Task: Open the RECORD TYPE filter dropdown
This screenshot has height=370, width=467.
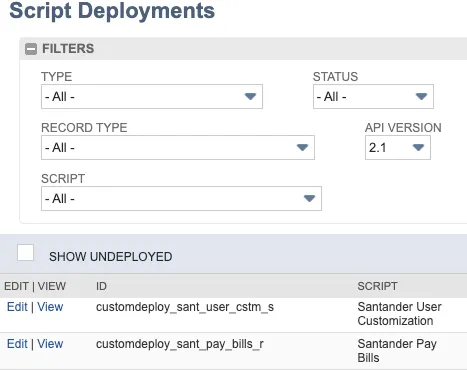Action: click(x=178, y=147)
